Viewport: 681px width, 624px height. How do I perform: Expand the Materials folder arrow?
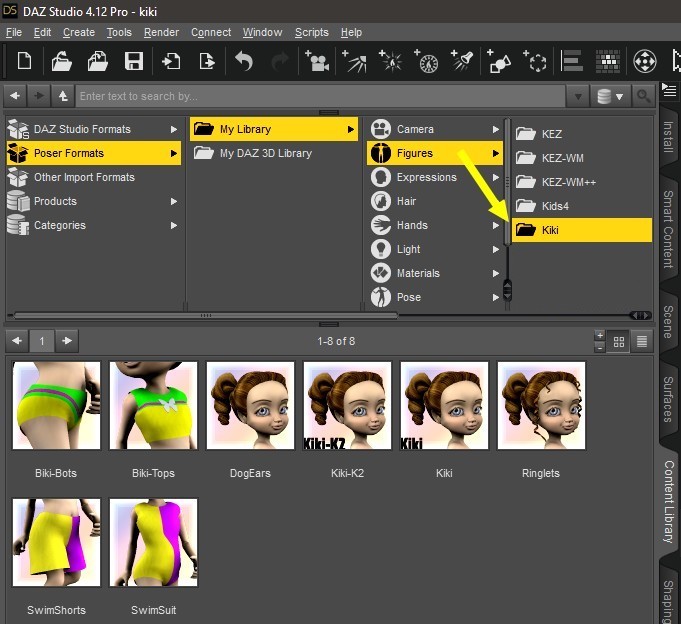(496, 273)
